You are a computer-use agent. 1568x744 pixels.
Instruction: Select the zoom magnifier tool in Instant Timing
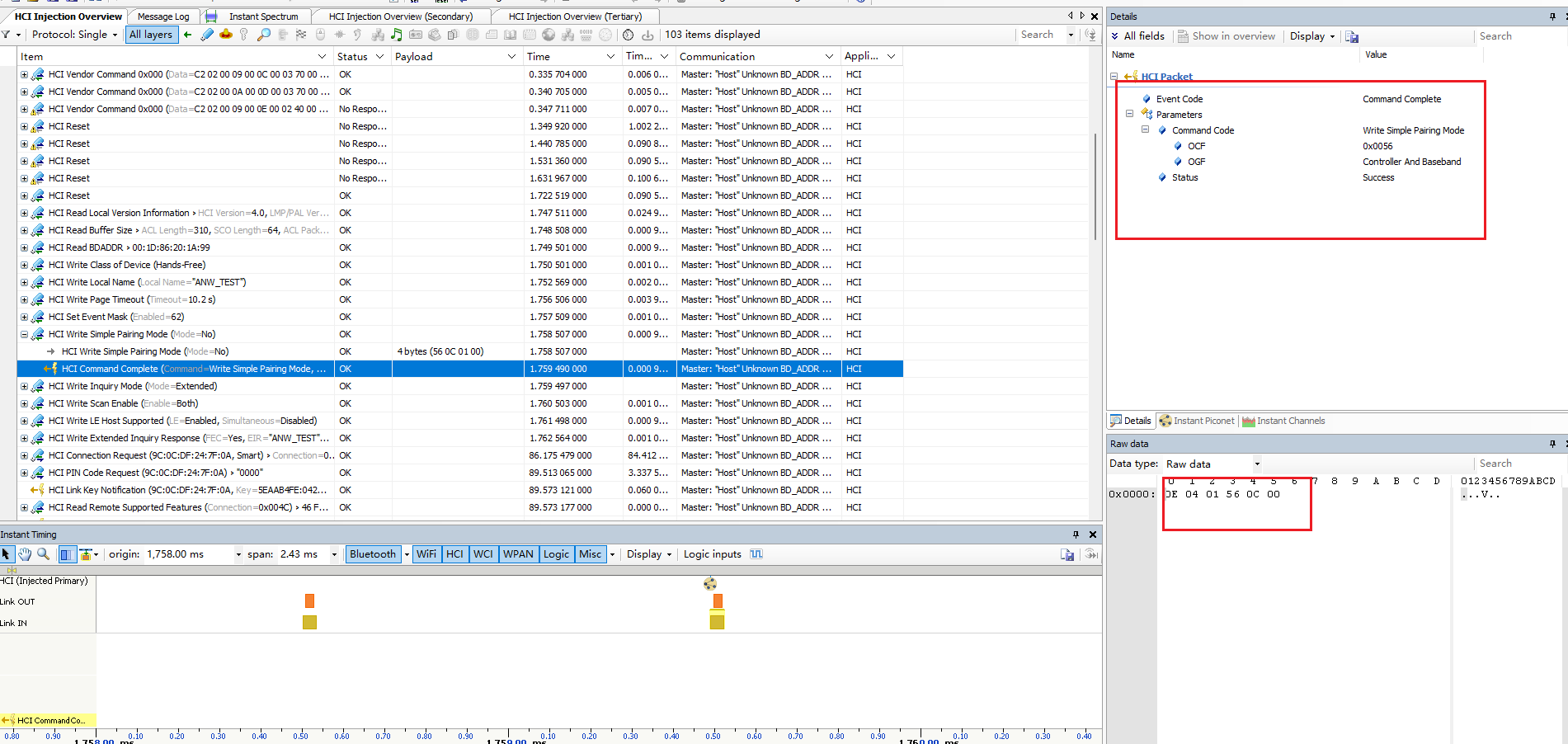pyautogui.click(x=43, y=554)
